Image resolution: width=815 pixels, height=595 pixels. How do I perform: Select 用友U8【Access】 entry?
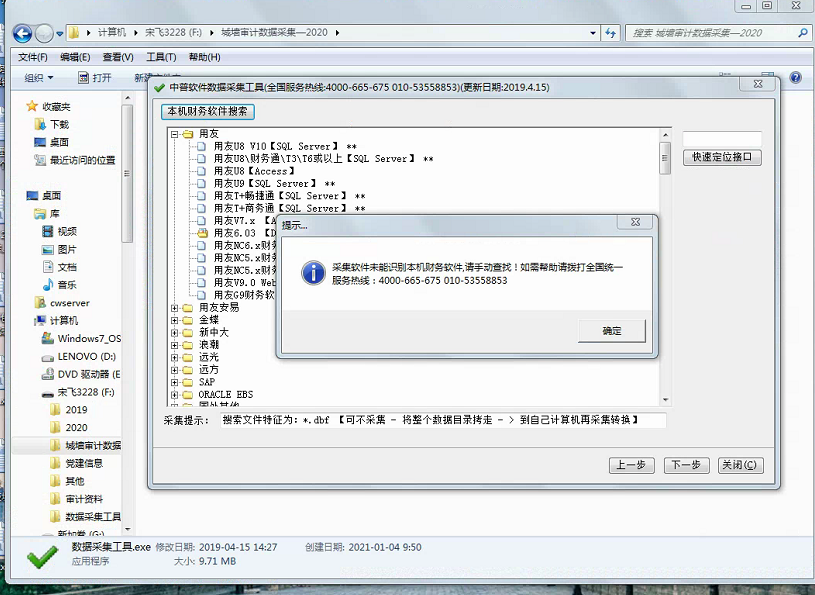coord(255,171)
